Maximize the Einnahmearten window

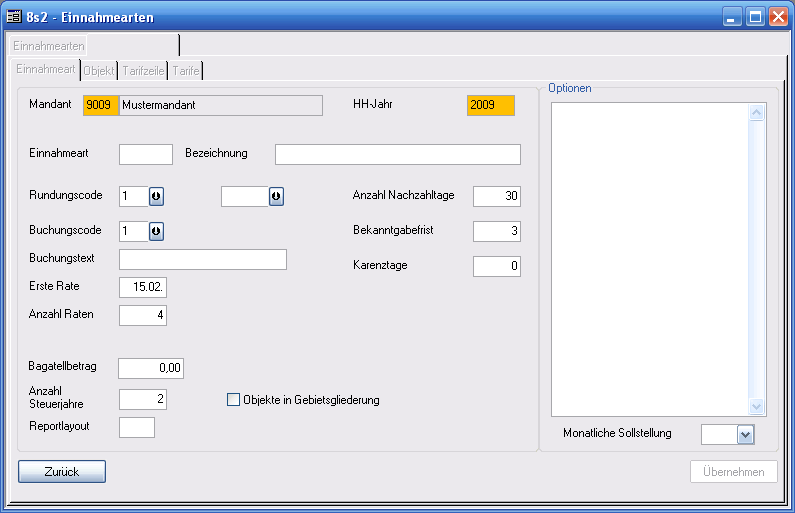pos(755,17)
